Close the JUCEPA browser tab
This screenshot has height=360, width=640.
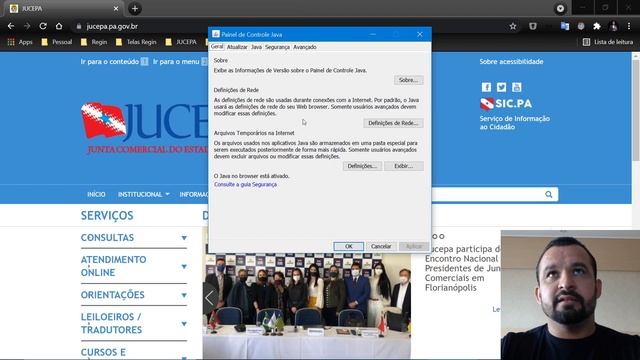point(116,9)
